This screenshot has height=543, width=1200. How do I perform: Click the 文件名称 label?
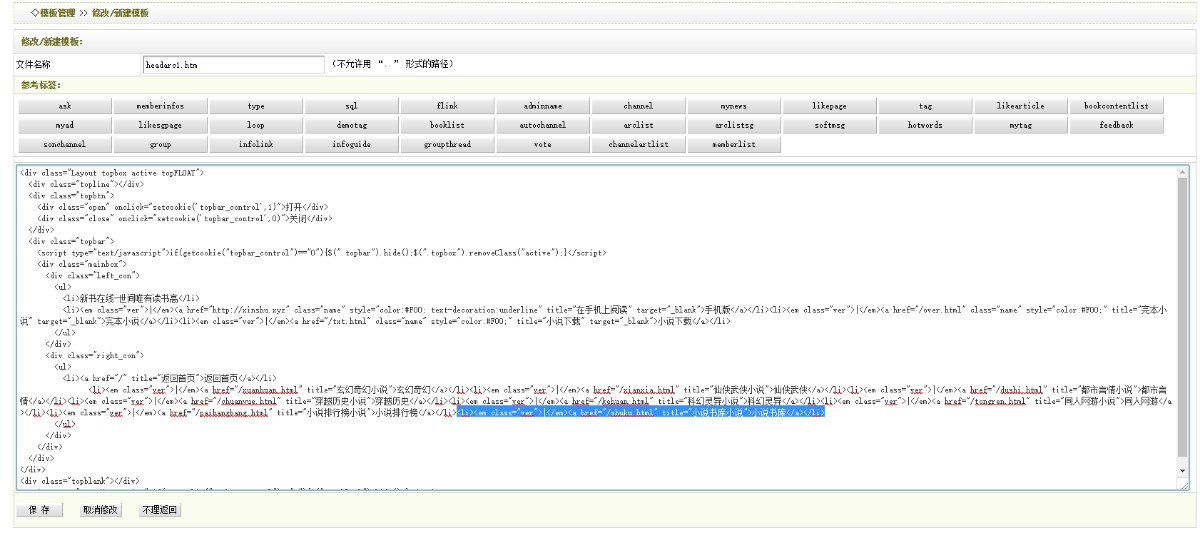pyautogui.click(x=34, y=64)
